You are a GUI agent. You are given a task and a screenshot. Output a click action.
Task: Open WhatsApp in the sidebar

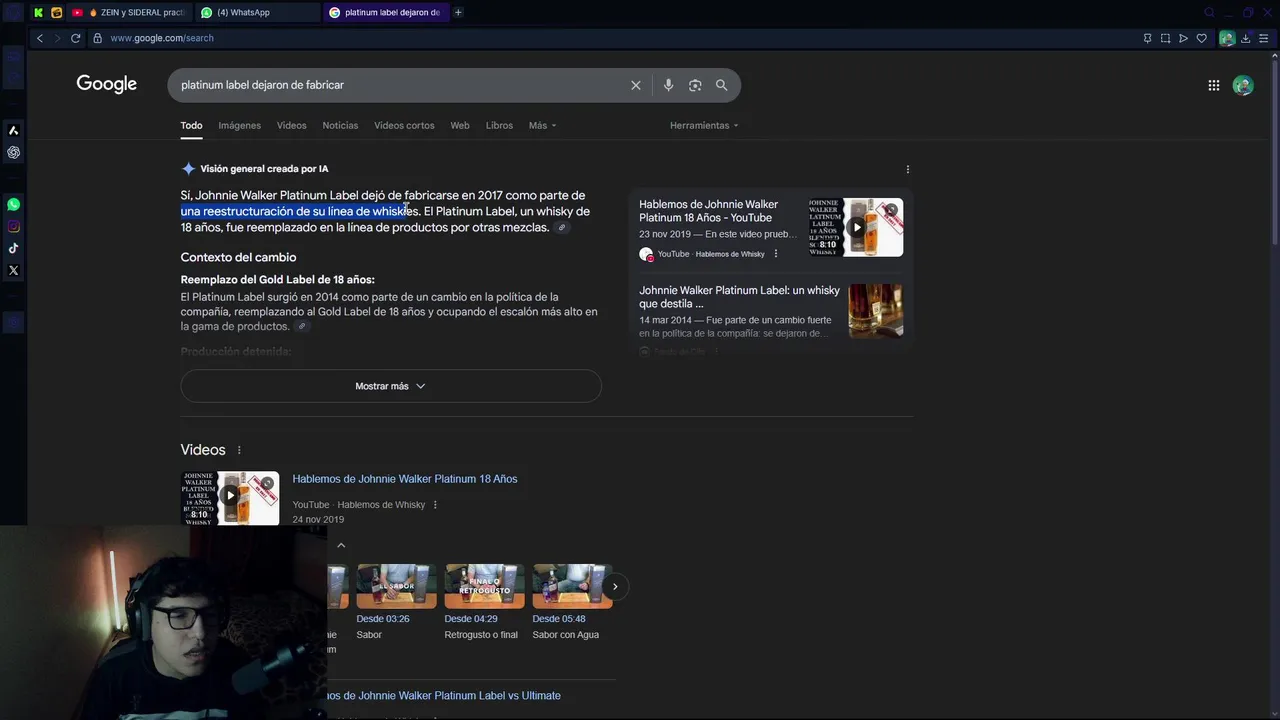[13, 204]
